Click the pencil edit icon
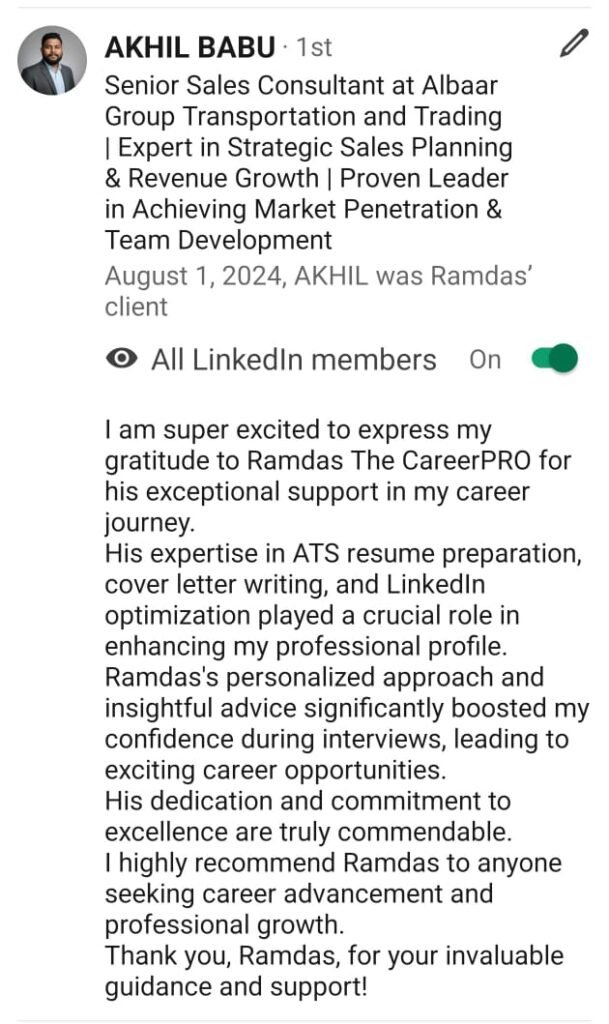Viewport: 609px width, 1024px height. click(573, 43)
